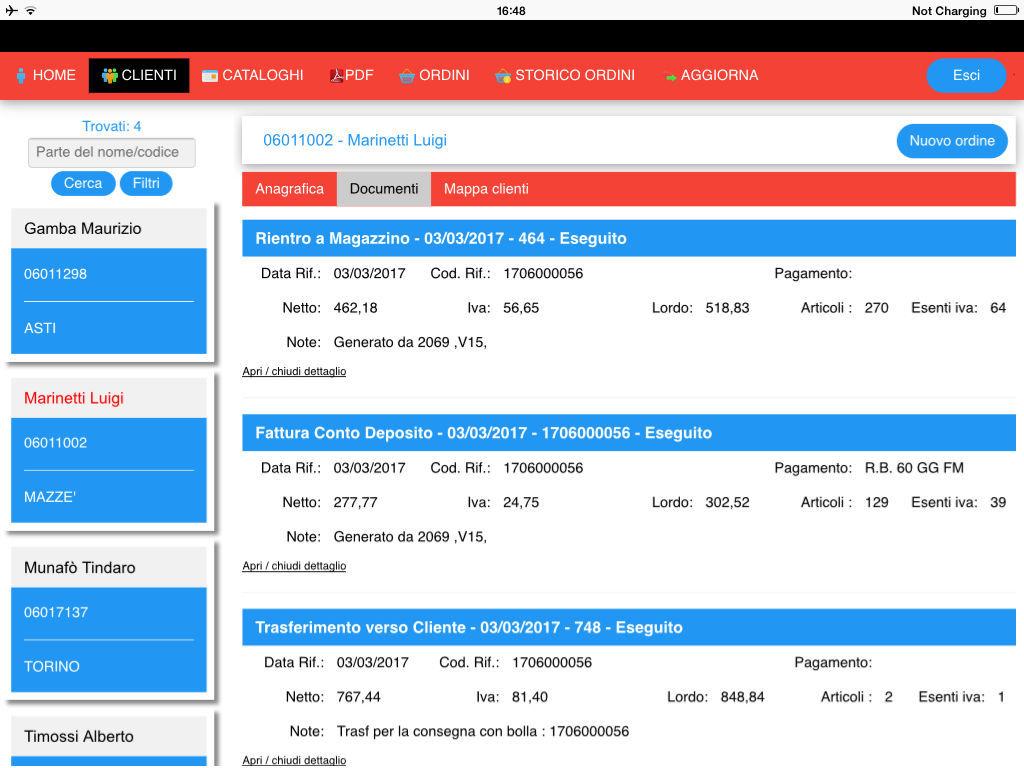Click Lordo value 518,83
This screenshot has height=768, width=1024.
pos(727,308)
